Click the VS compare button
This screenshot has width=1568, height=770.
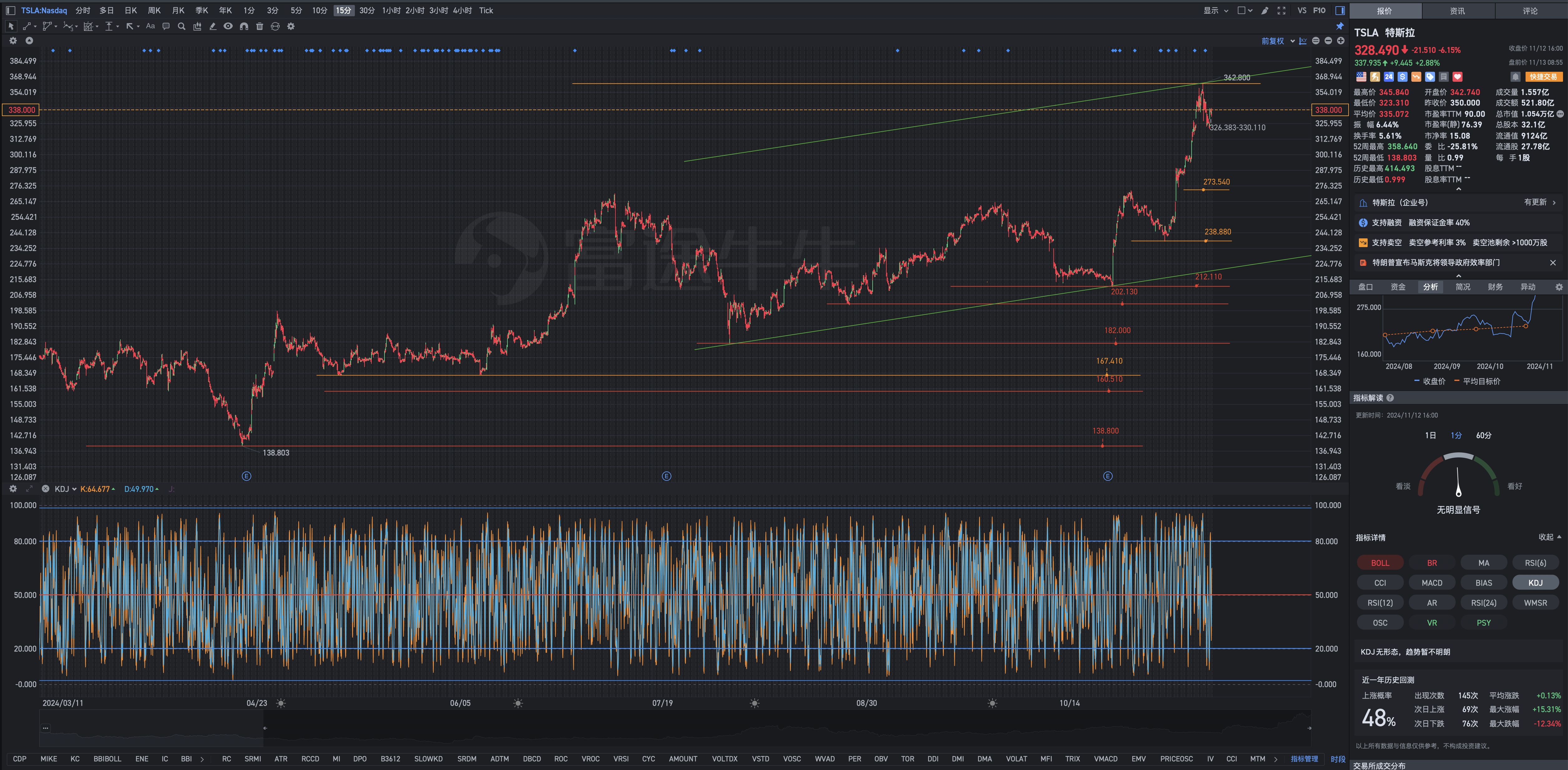tap(1302, 10)
